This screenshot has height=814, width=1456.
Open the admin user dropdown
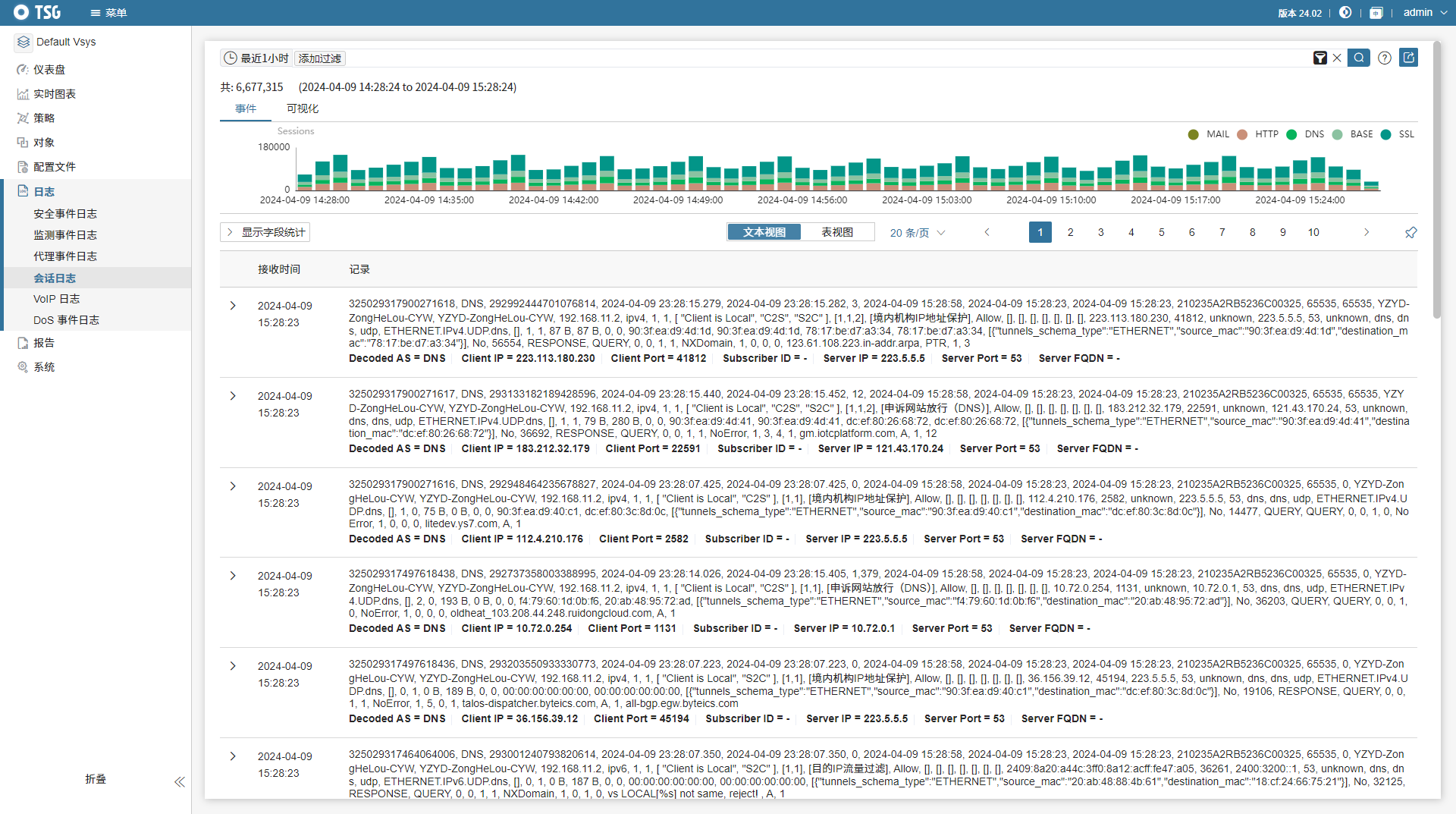pos(1424,13)
